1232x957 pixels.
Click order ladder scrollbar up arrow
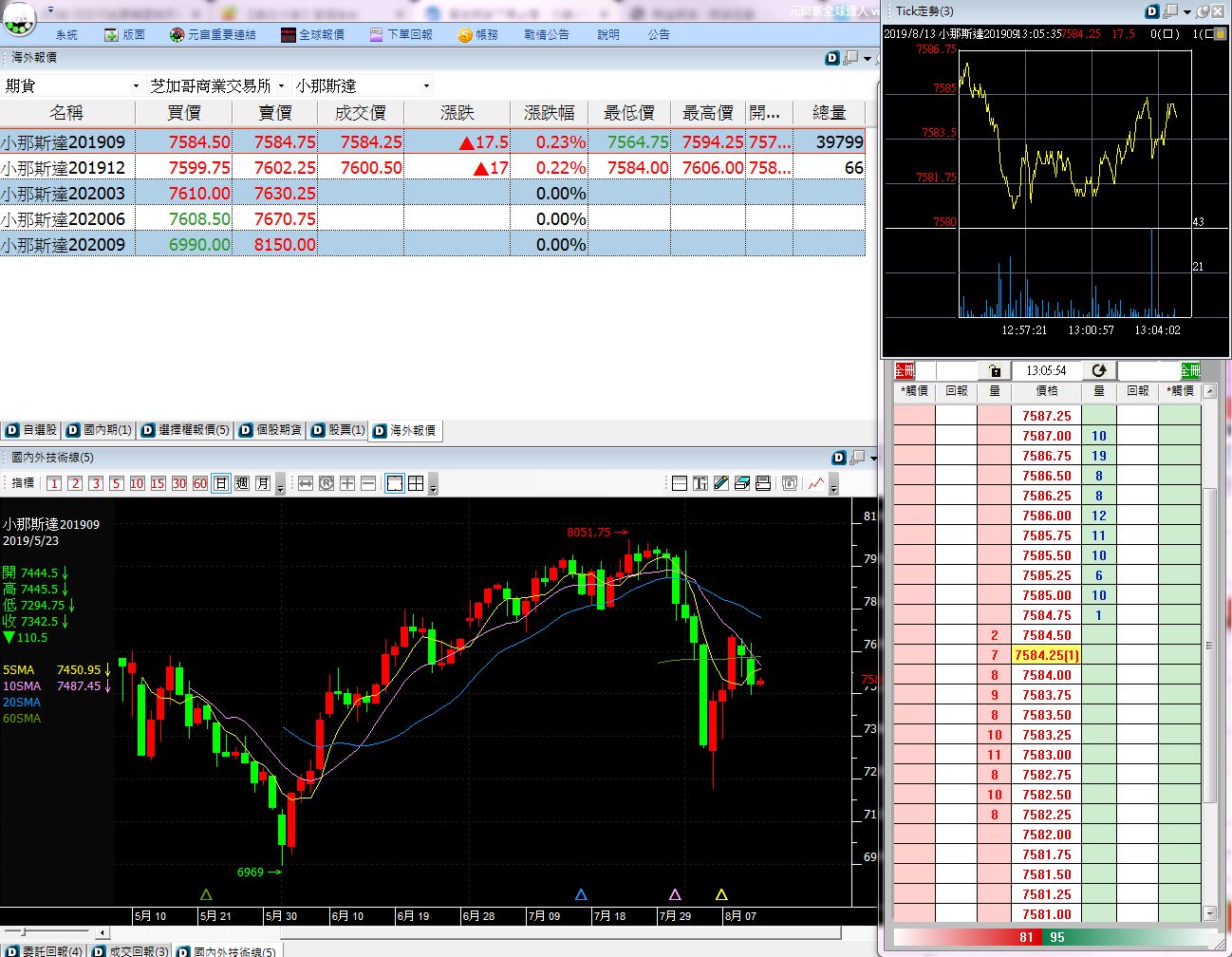pyautogui.click(x=1209, y=391)
